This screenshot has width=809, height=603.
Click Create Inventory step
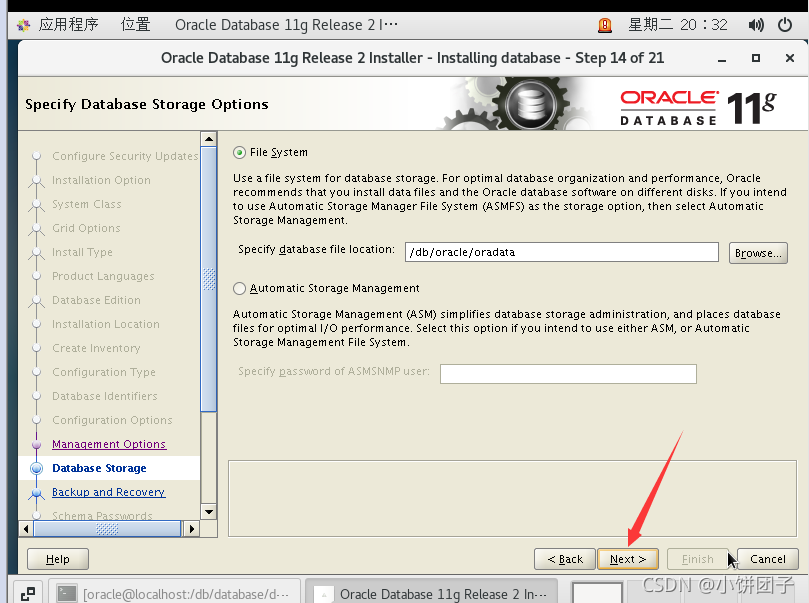tap(96, 348)
